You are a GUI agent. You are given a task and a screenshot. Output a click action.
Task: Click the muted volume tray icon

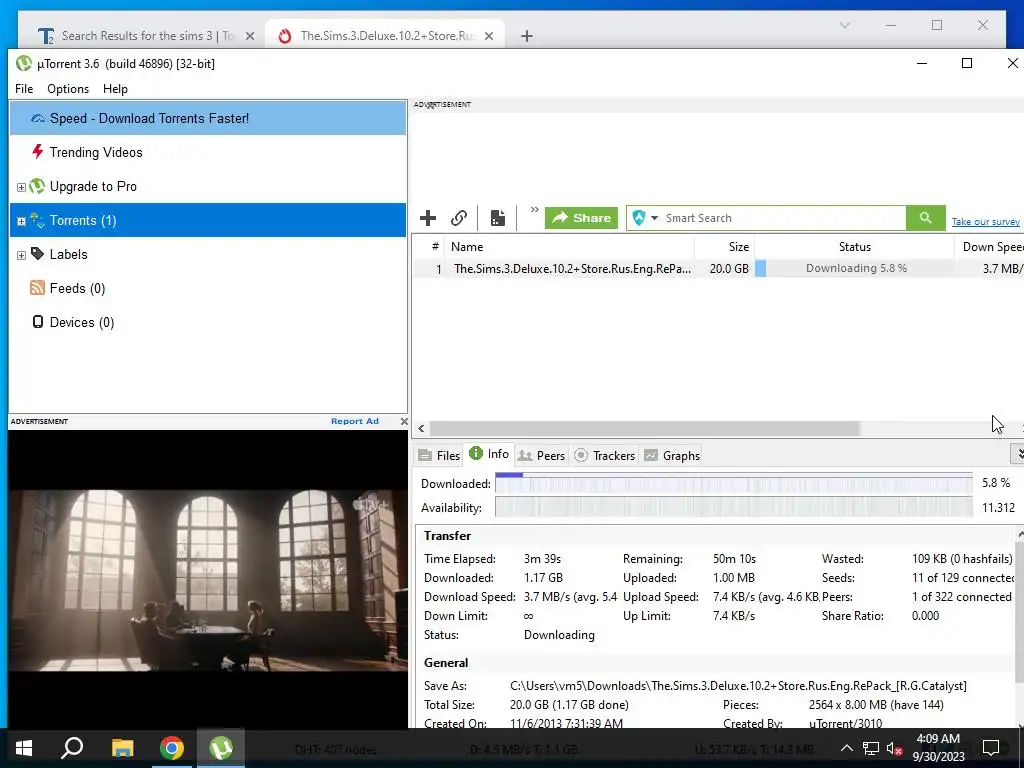[894, 748]
